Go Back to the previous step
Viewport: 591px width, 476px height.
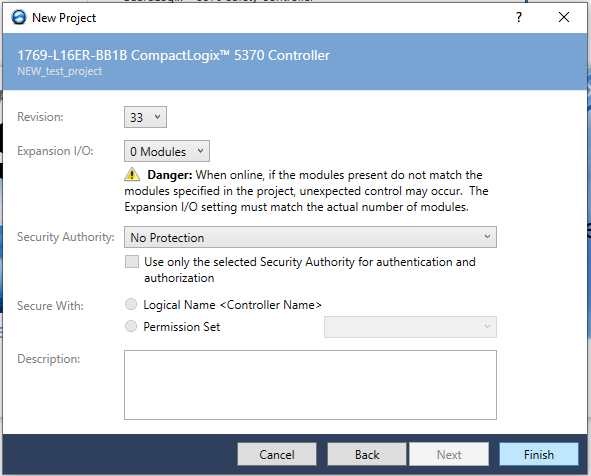coord(367,454)
